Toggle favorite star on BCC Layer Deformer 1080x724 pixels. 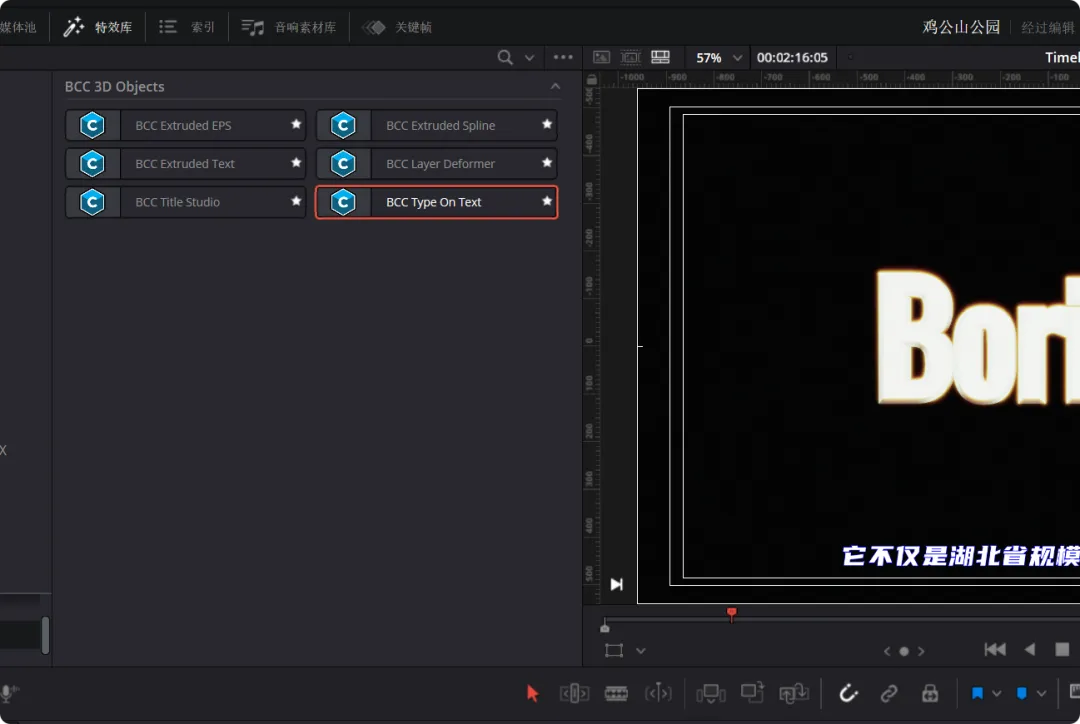(x=547, y=163)
